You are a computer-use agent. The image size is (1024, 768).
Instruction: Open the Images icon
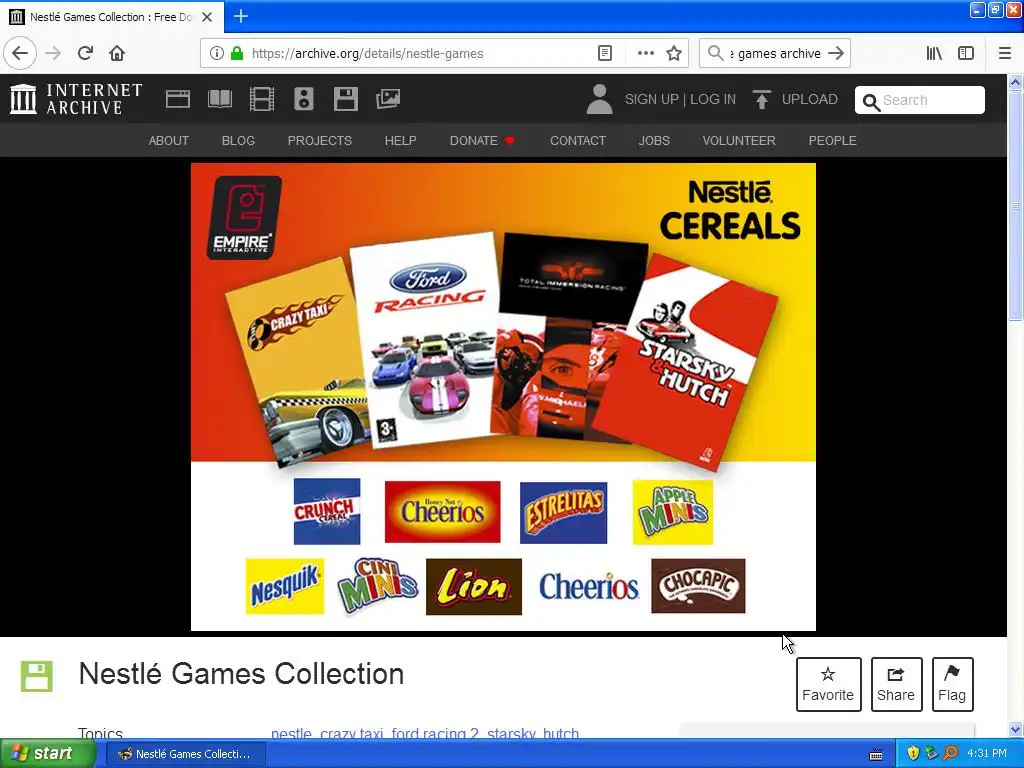(388, 99)
